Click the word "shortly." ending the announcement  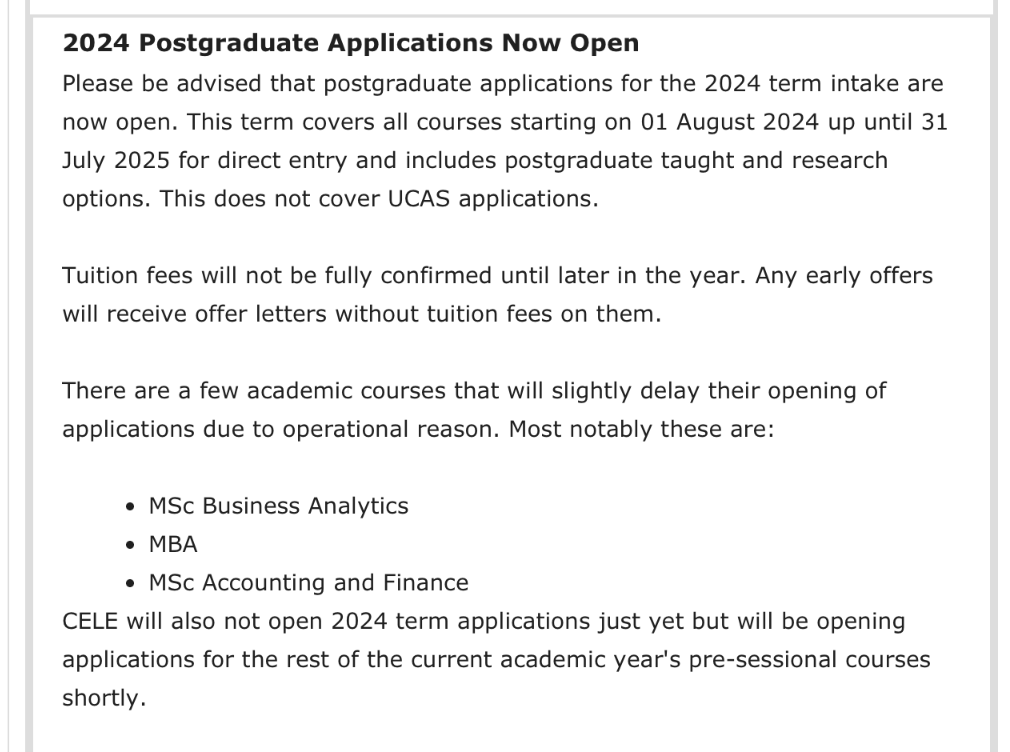click(x=104, y=699)
